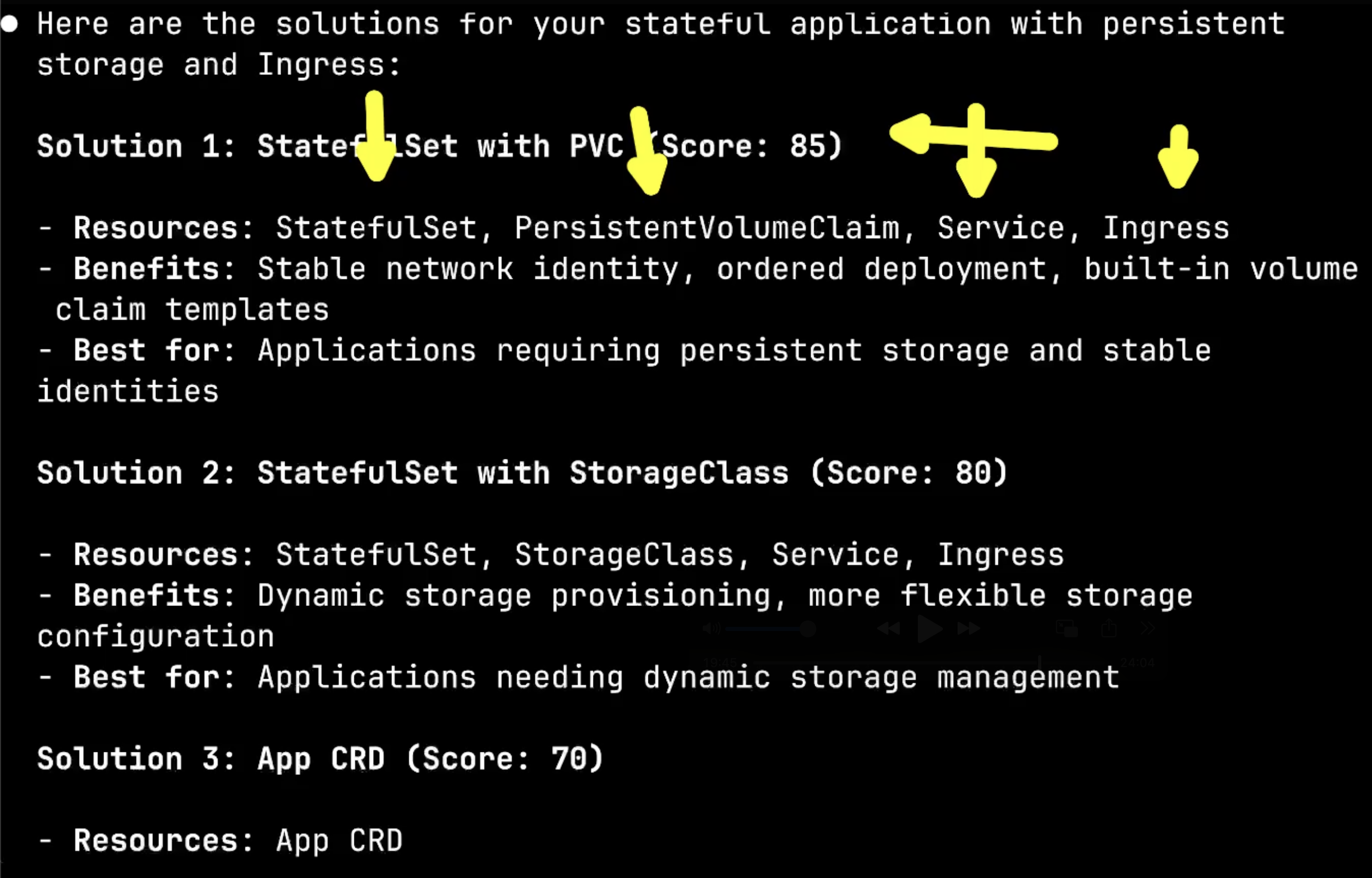Click the yellow arrow above Ingress
The width and height of the screenshot is (1372, 878).
click(x=1178, y=156)
